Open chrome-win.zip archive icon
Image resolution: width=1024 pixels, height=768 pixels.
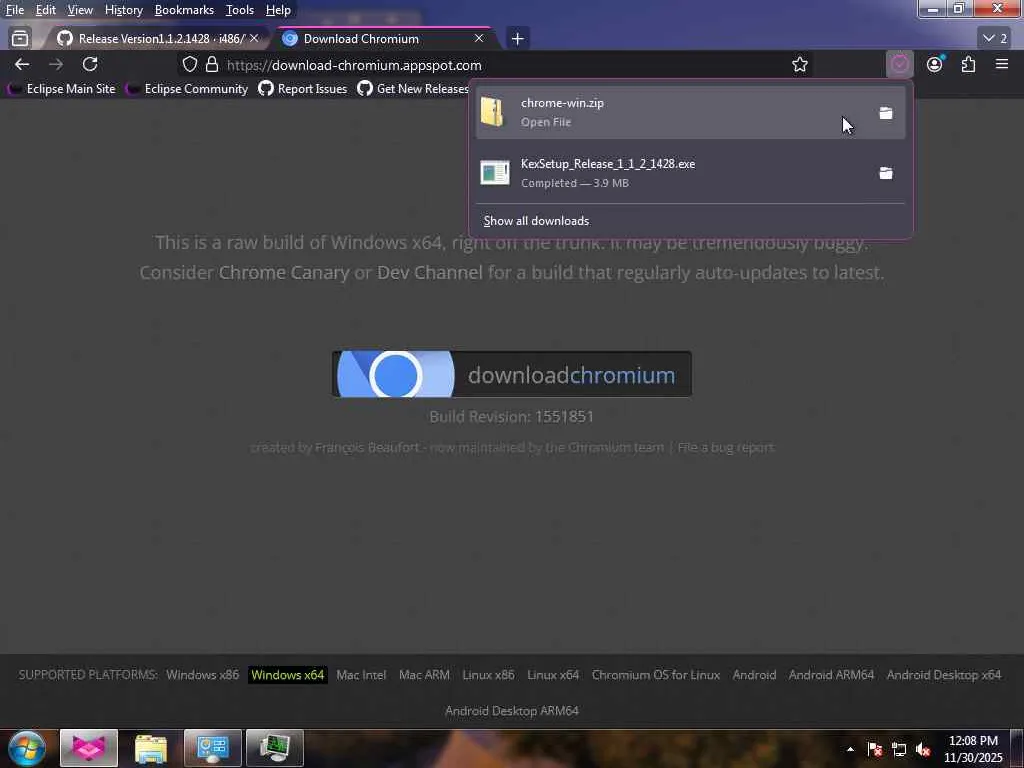pyautogui.click(x=493, y=112)
